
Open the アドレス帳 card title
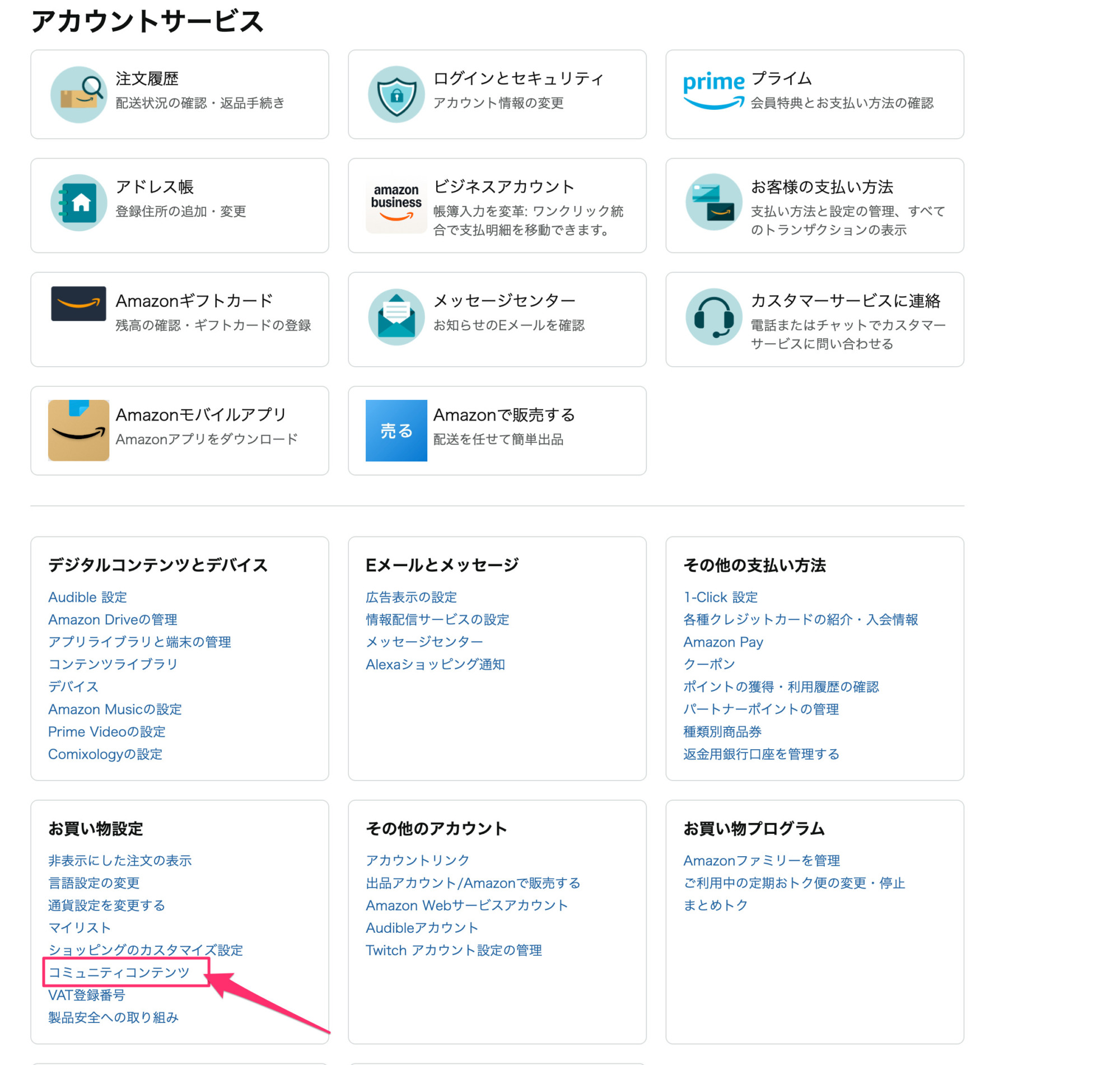pyautogui.click(x=155, y=187)
